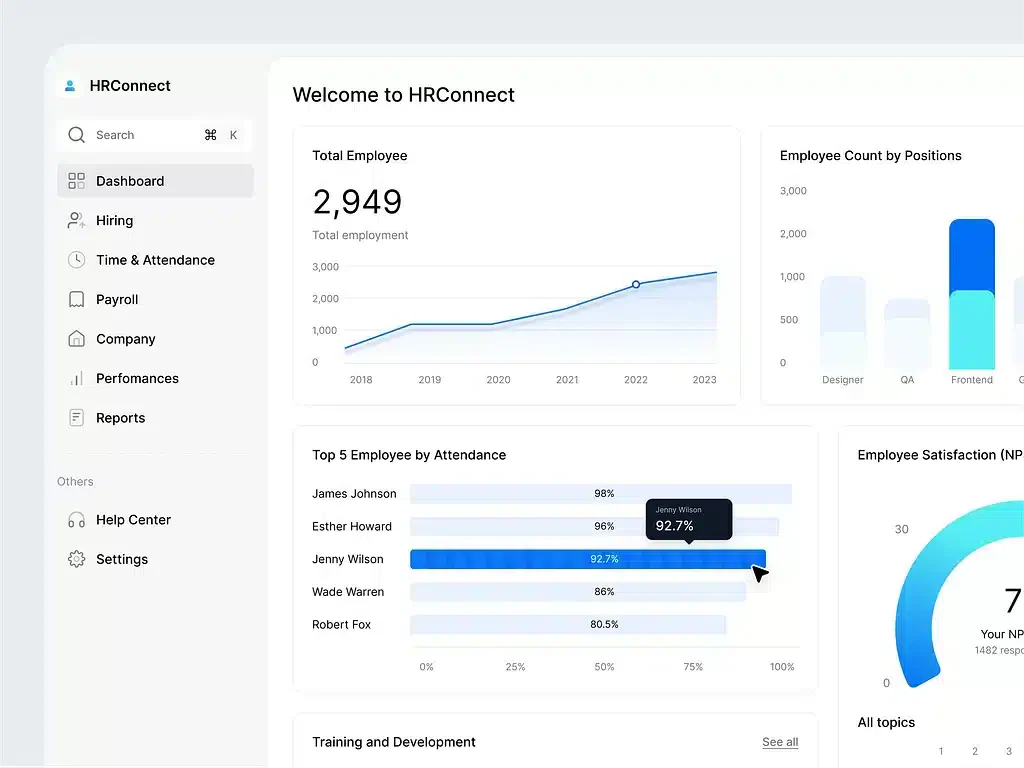Go to the Hiring section
The height and width of the screenshot is (768, 1024).
pyautogui.click(x=155, y=221)
